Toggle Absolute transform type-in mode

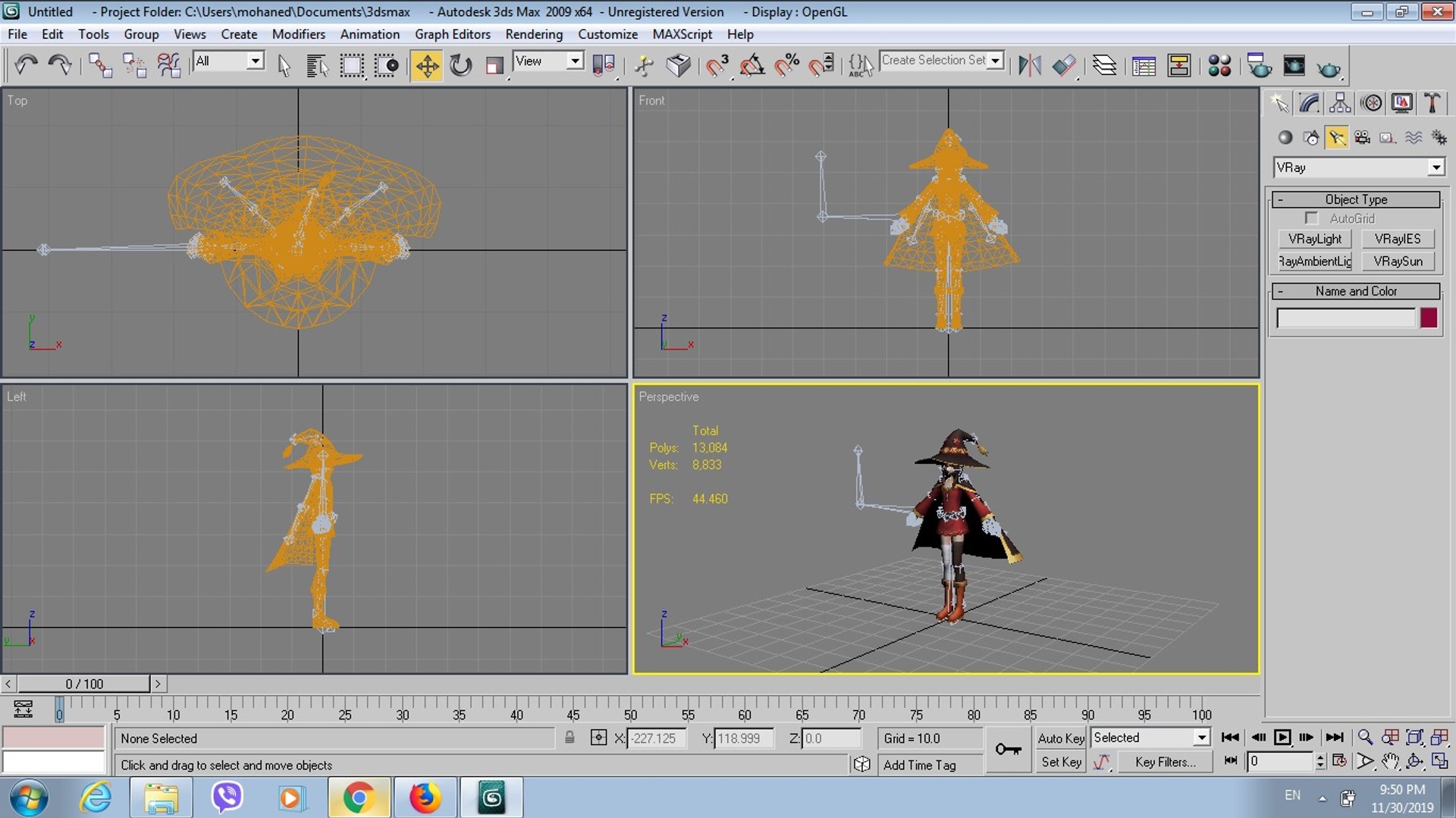click(598, 738)
